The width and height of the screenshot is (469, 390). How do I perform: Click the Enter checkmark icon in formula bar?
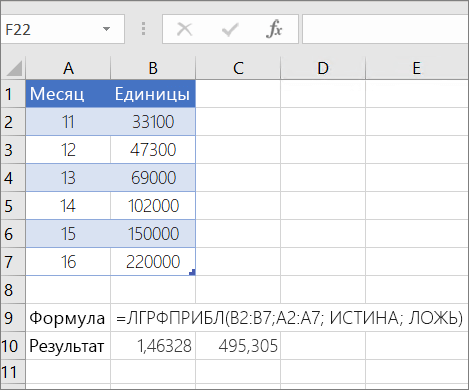tap(230, 29)
